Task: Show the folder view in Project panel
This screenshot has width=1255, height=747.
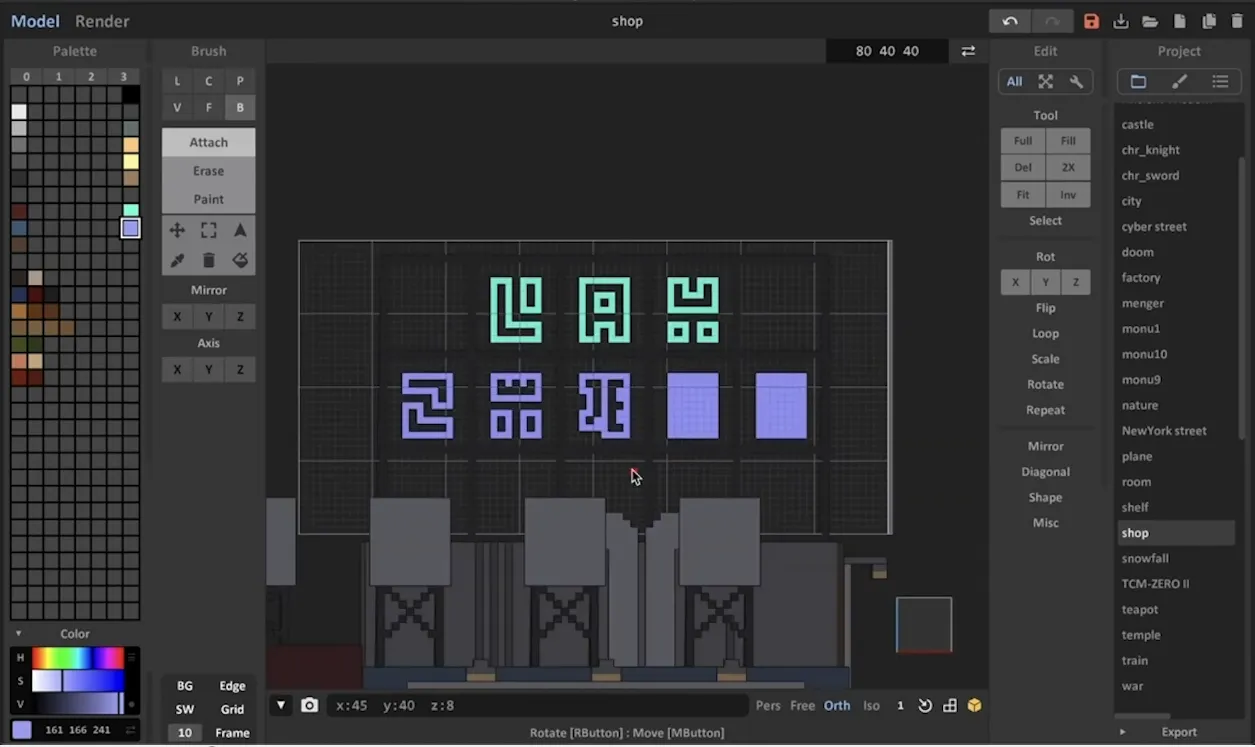Action: click(x=1138, y=82)
